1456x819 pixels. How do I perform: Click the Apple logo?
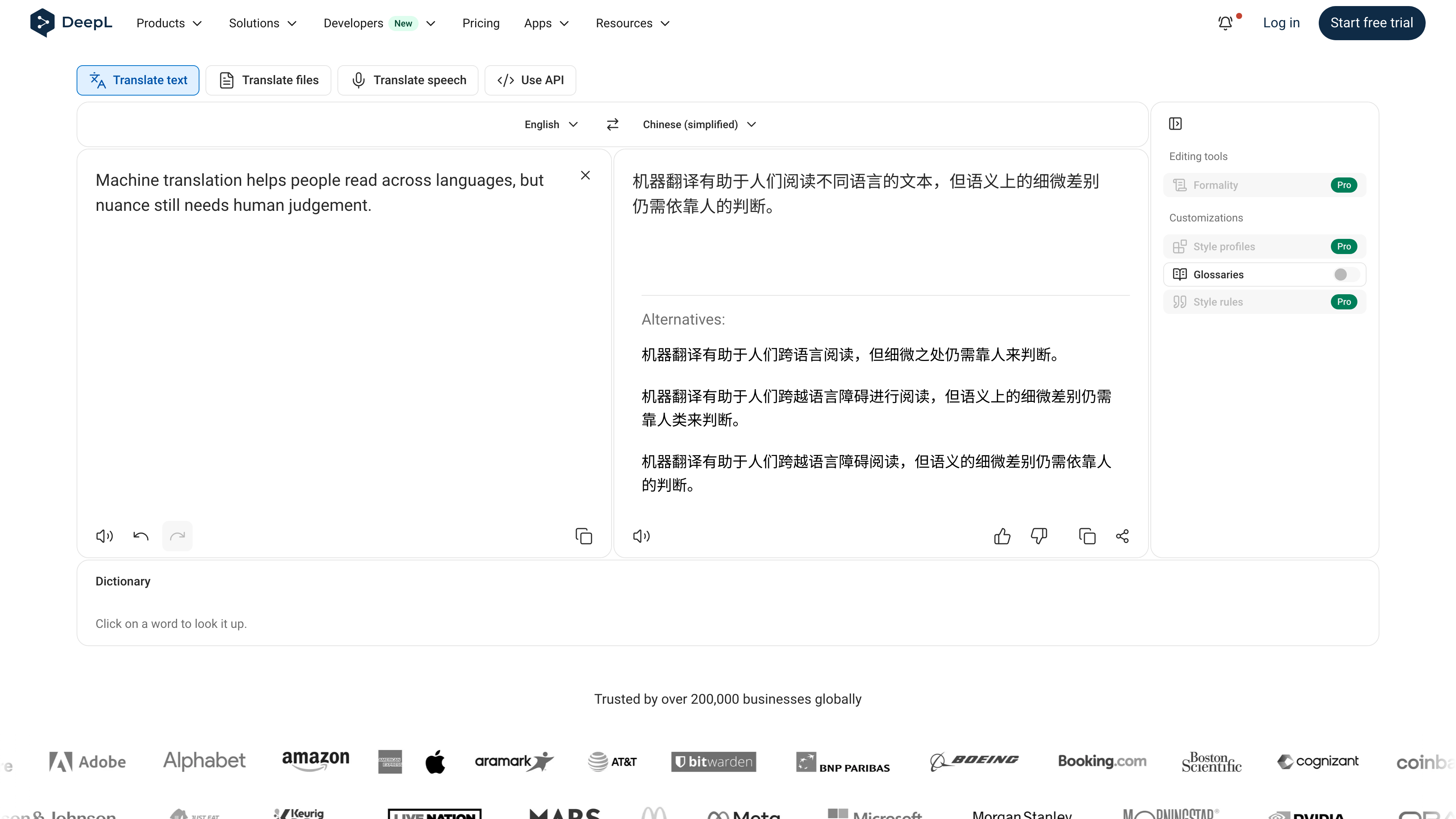[435, 762]
